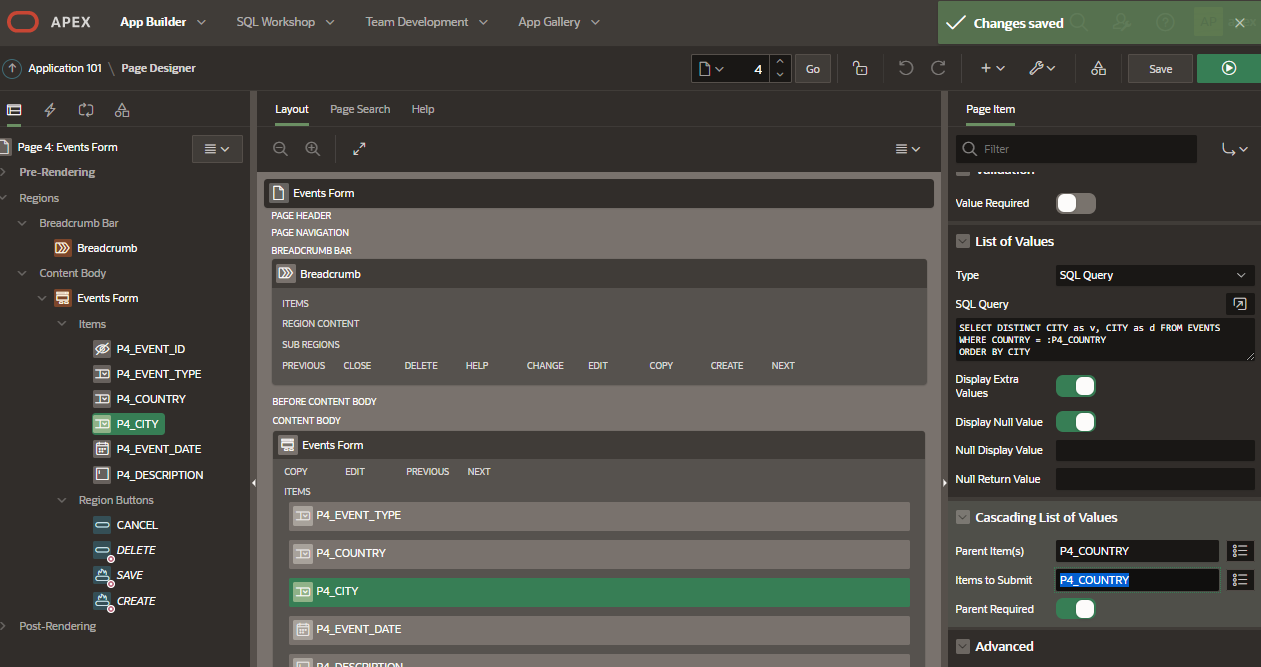Expand the Post-Rendering tree node

(x=4, y=626)
